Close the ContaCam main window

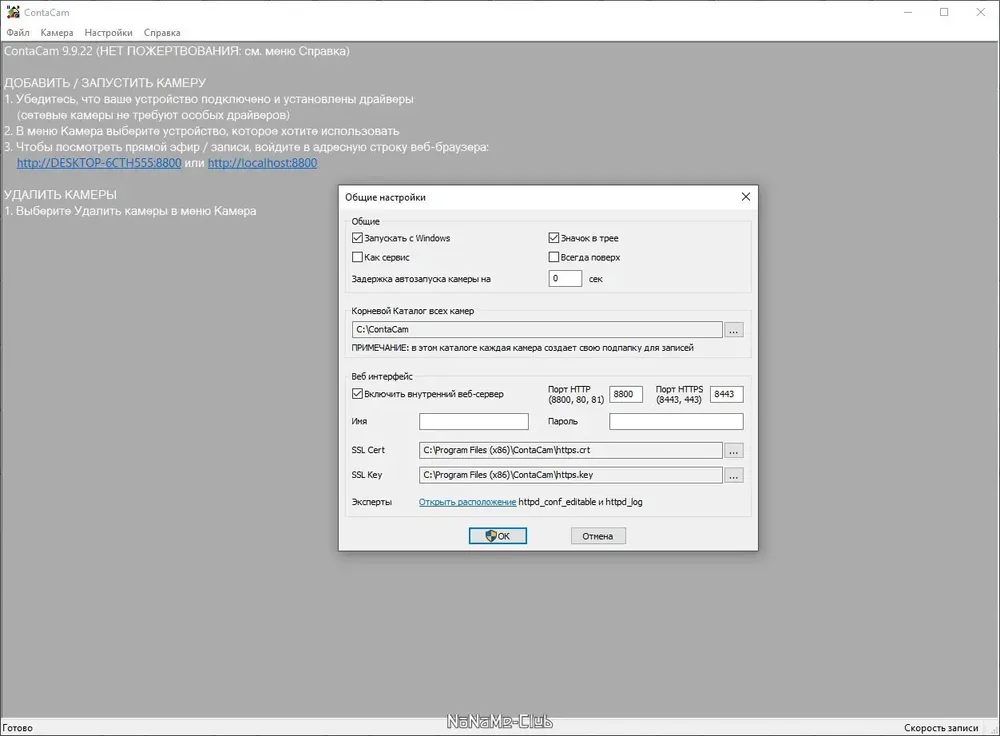click(981, 12)
